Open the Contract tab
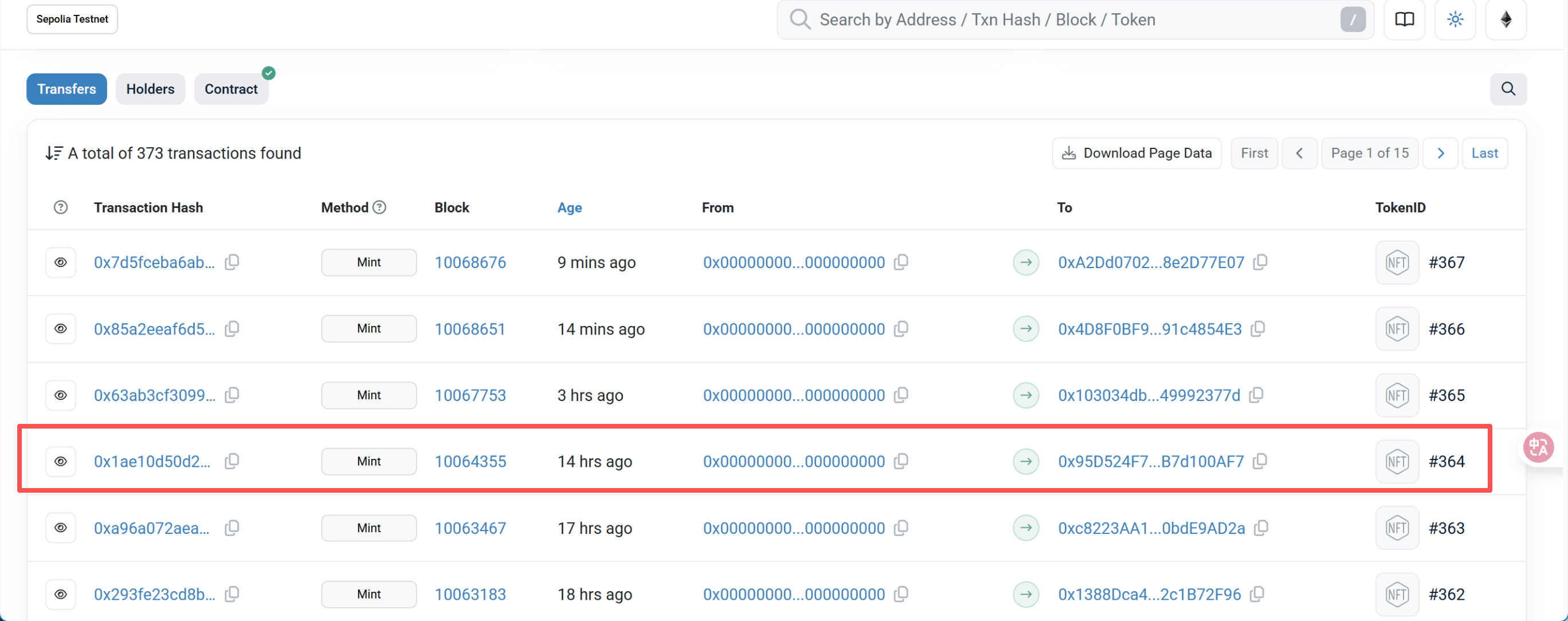The width and height of the screenshot is (1568, 621). pos(231,89)
